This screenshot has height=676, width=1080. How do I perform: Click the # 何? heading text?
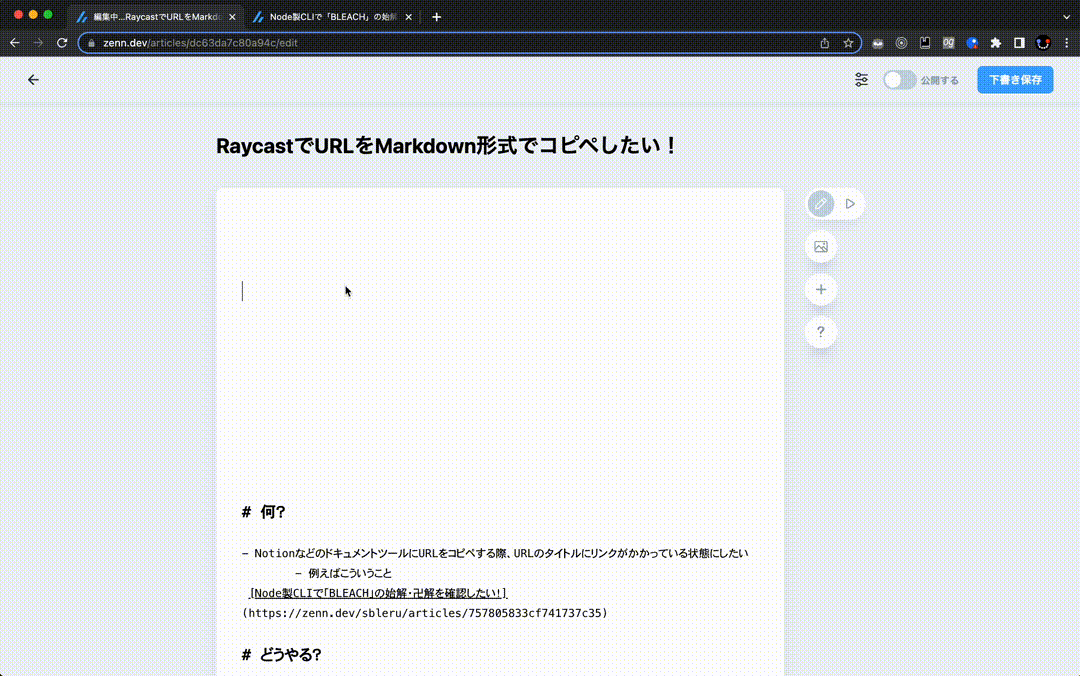click(x=263, y=512)
